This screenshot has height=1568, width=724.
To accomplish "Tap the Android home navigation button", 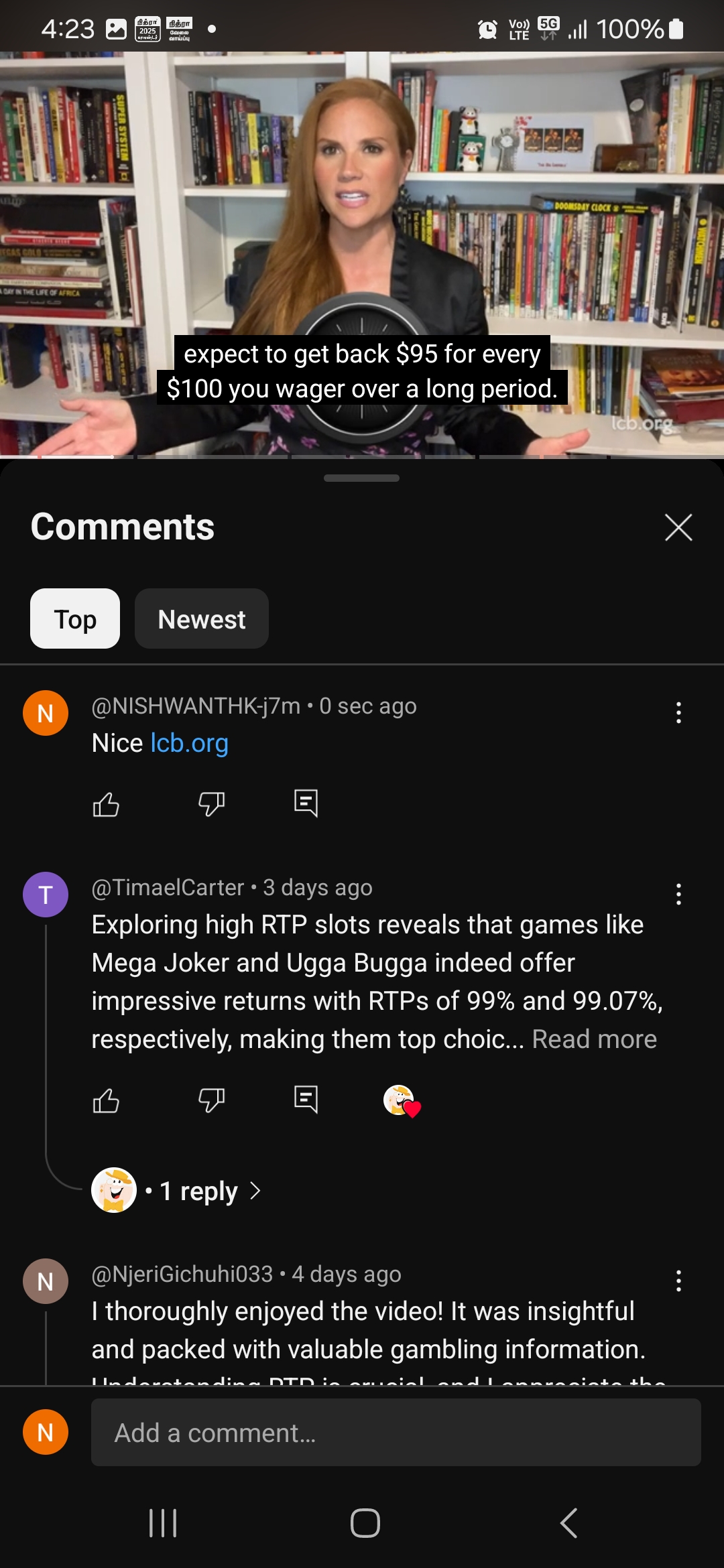I will point(365,1523).
